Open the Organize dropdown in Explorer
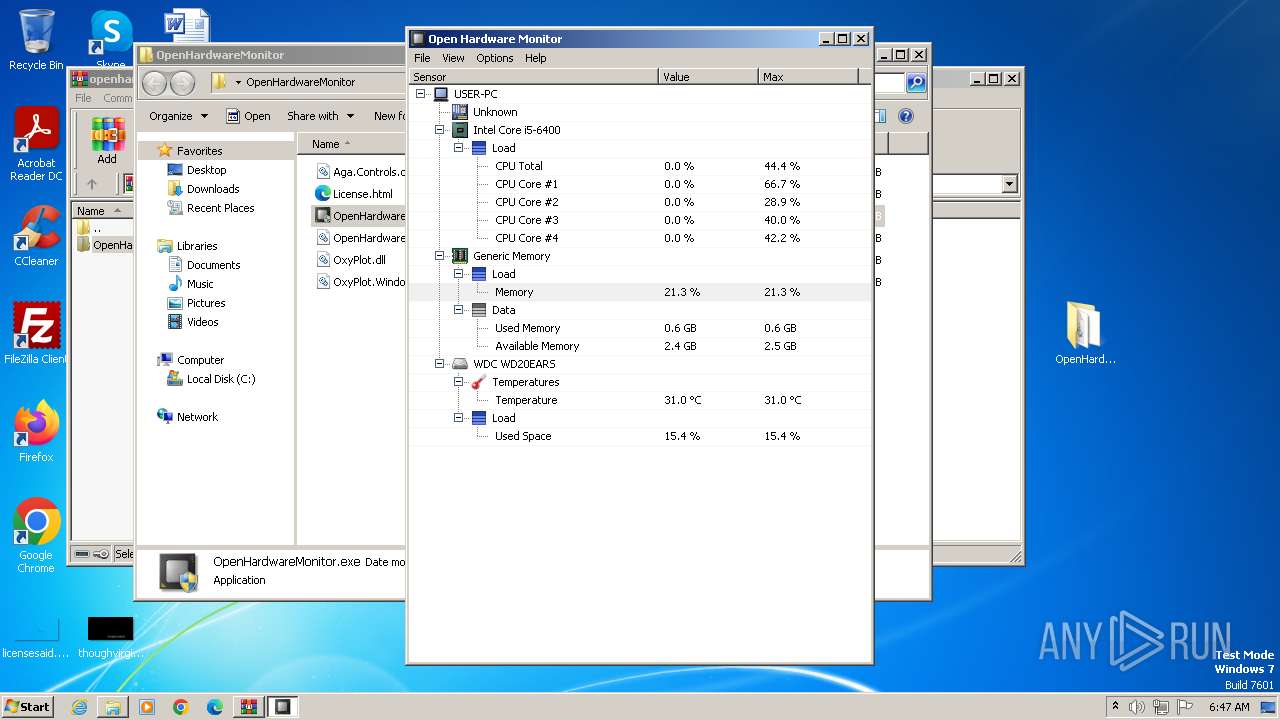This screenshot has width=1280, height=720. pyautogui.click(x=179, y=116)
